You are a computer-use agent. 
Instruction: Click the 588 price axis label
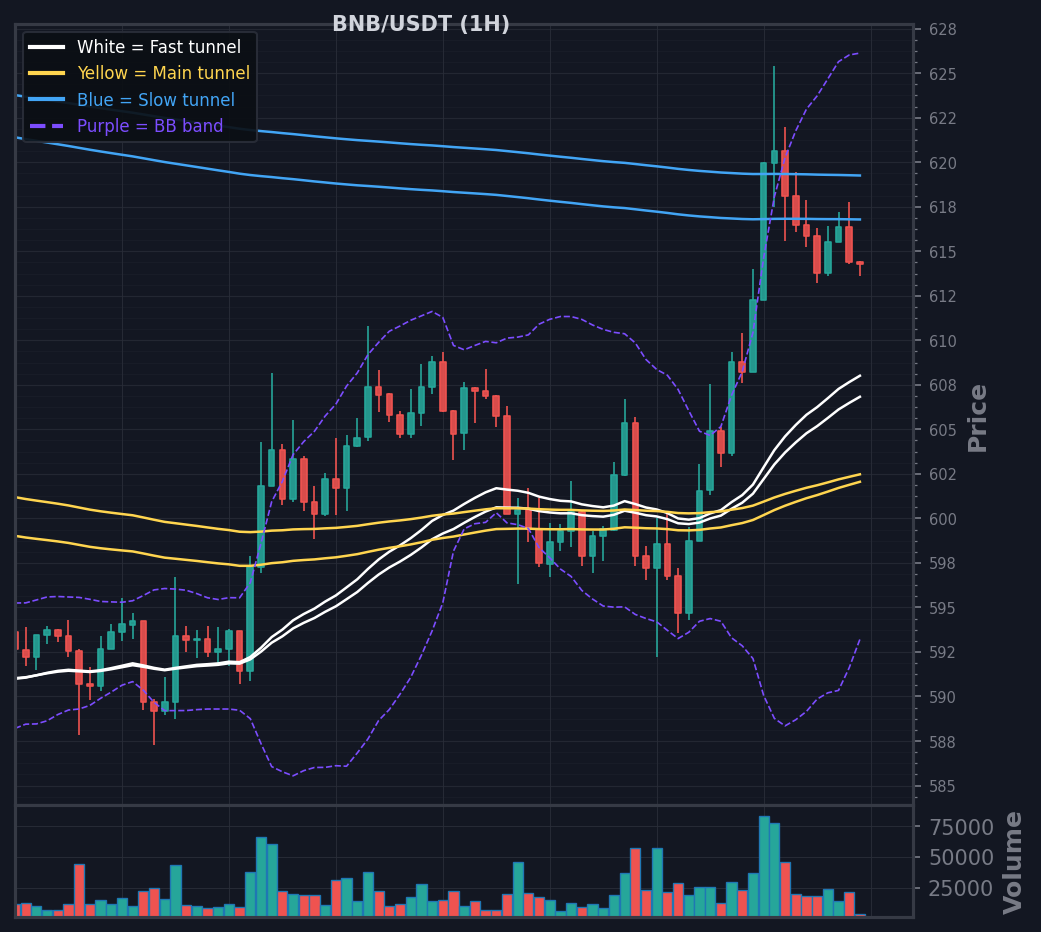click(x=943, y=742)
